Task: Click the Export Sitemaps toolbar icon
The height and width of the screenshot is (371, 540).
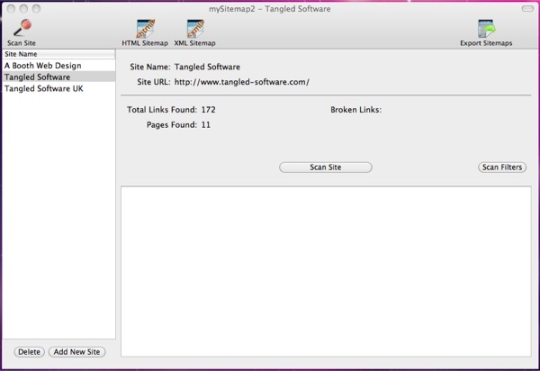Action: click(486, 33)
